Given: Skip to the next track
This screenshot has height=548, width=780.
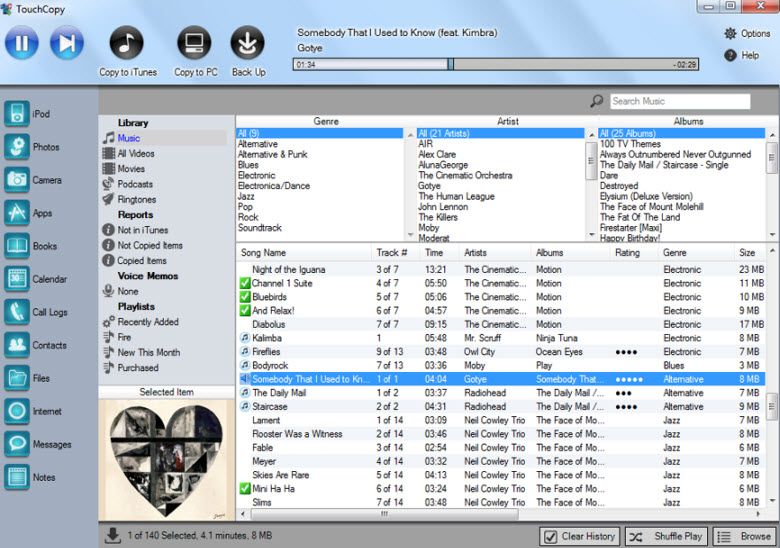Looking at the screenshot, I should click(67, 43).
